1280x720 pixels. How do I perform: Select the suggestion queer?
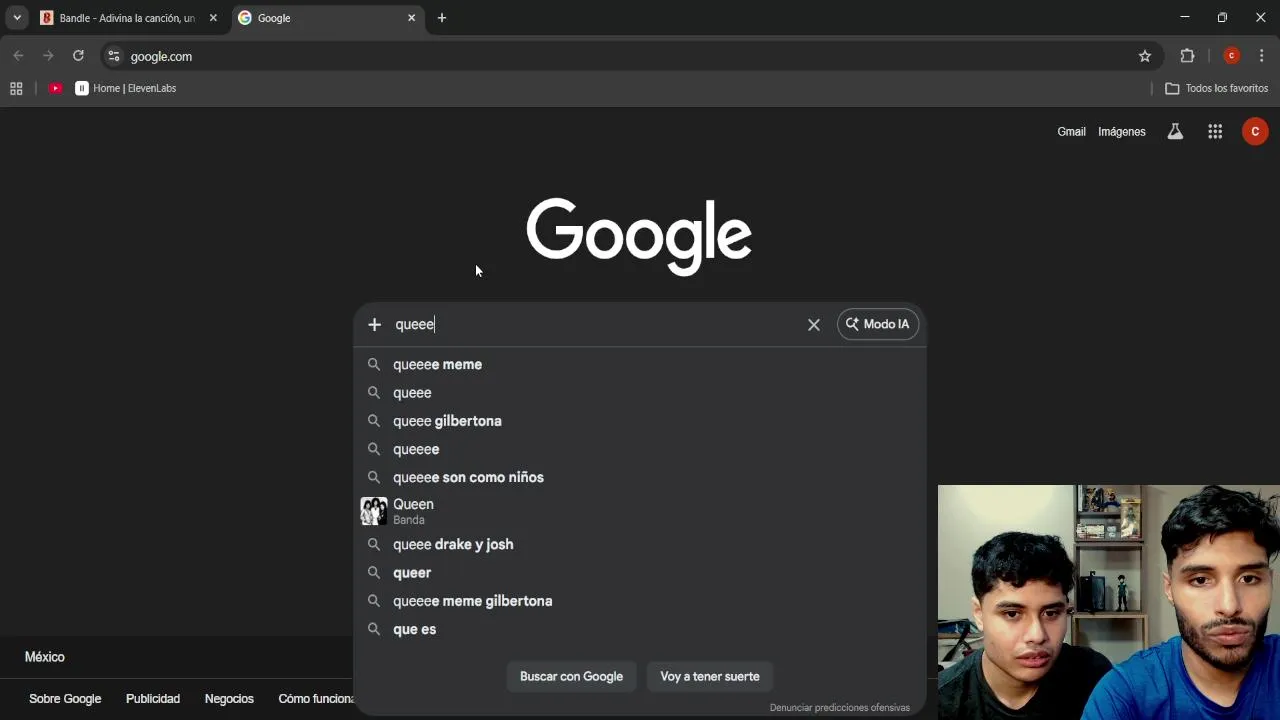point(640,573)
